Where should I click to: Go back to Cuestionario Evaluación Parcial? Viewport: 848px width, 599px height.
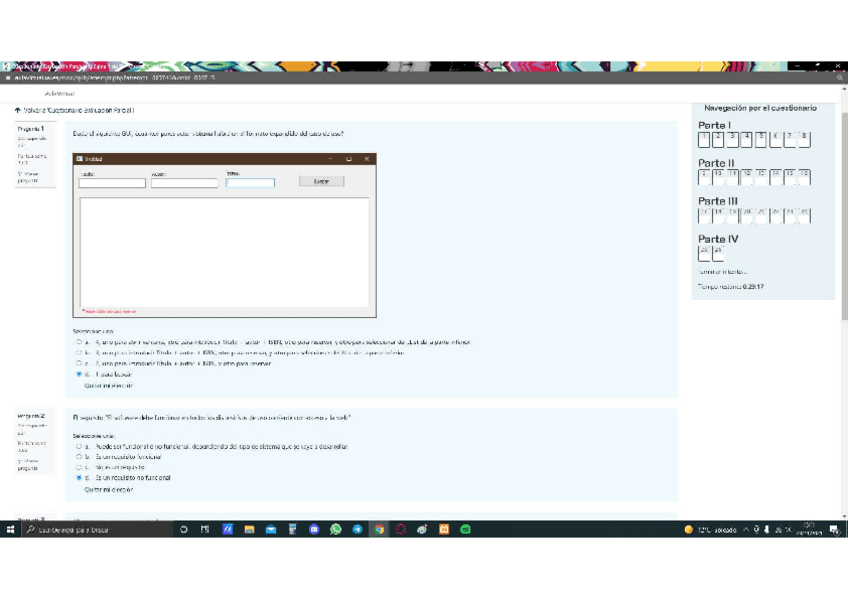point(79,110)
